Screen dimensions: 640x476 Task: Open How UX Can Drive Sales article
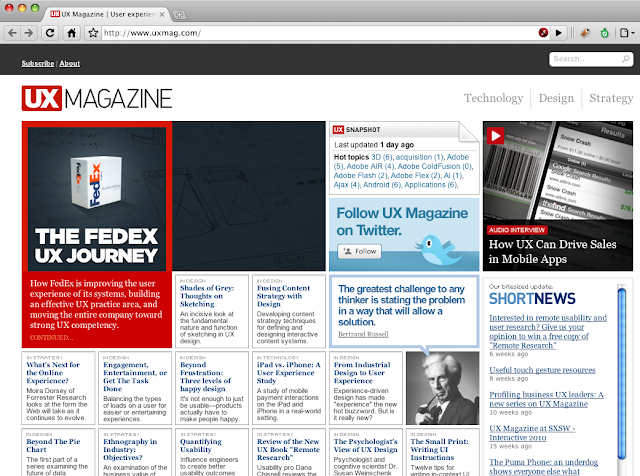[x=552, y=251]
